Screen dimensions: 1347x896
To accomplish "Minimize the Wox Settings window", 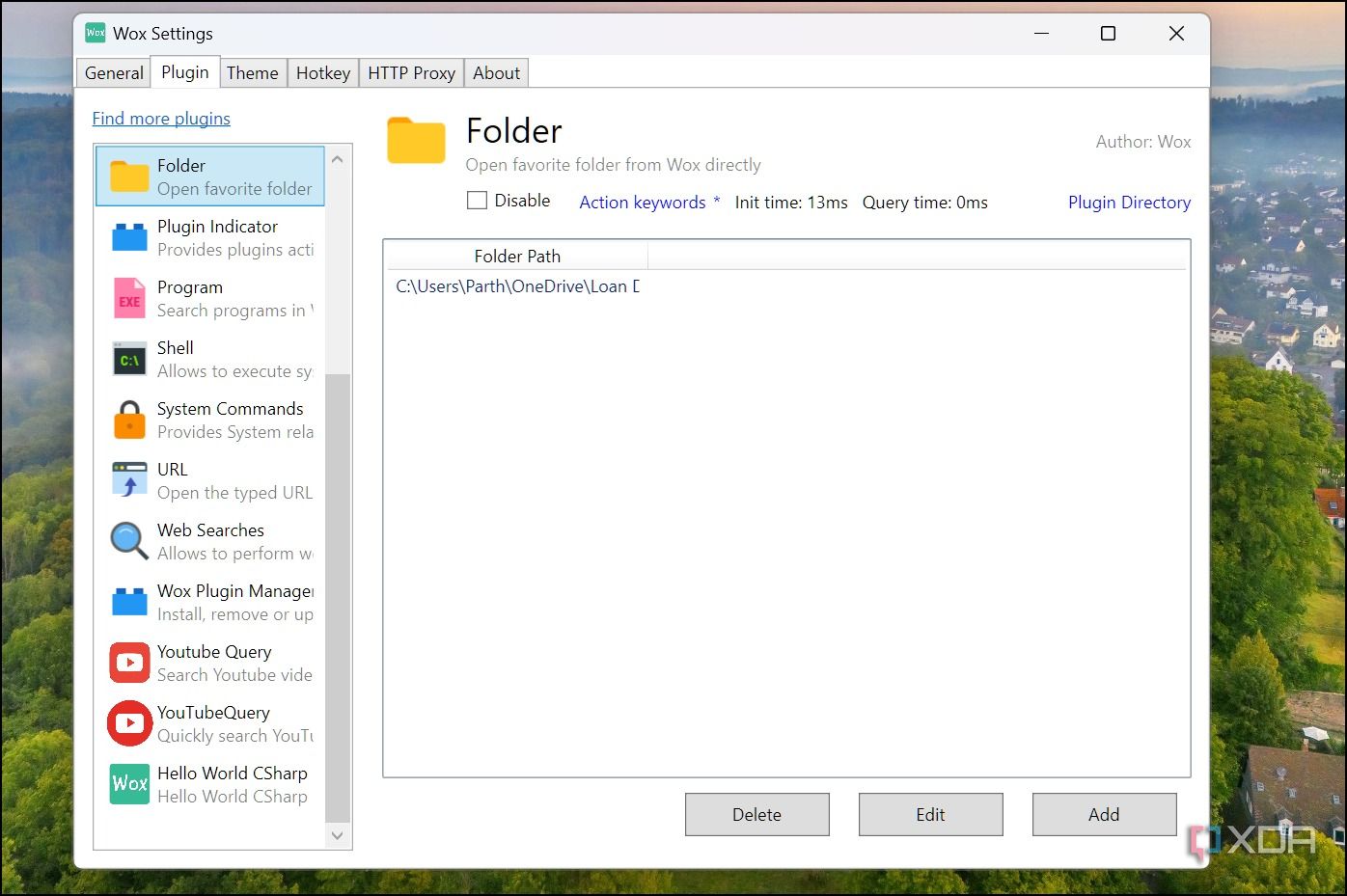I will (1041, 34).
